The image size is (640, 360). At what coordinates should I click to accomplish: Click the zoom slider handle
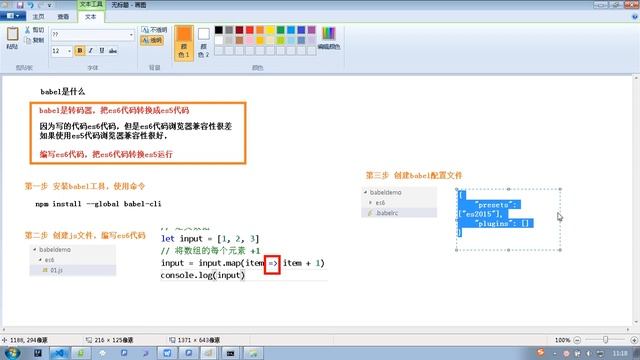click(x=606, y=340)
